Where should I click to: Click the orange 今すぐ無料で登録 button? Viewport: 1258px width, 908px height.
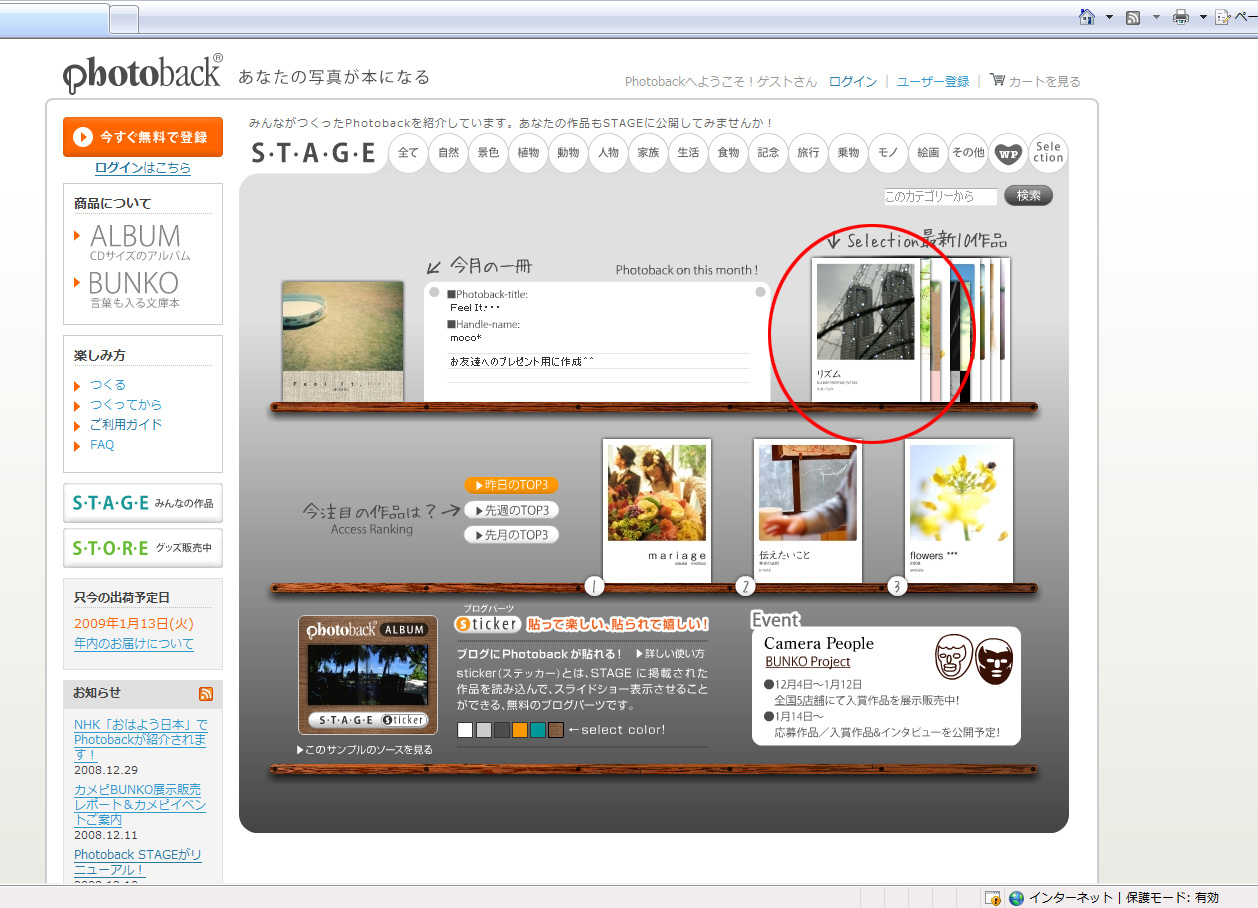[x=142, y=137]
